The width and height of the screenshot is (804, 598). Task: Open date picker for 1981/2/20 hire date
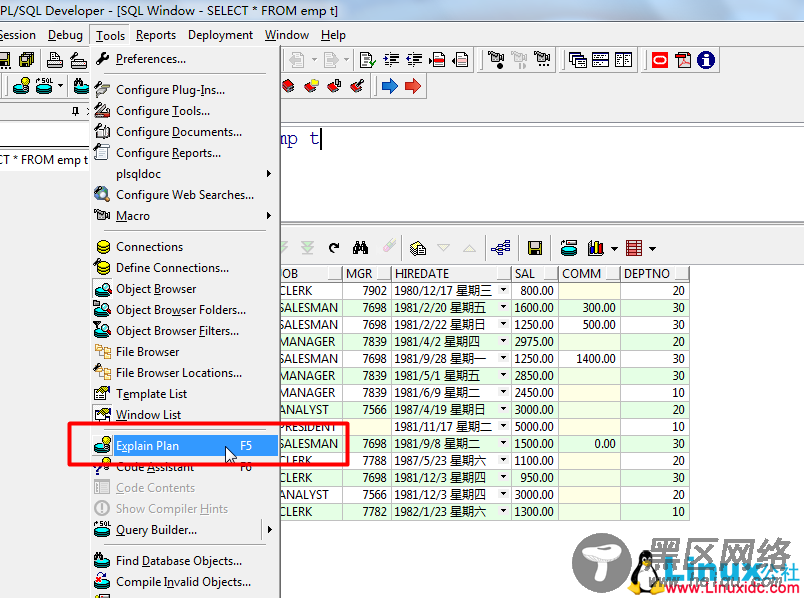coord(504,307)
